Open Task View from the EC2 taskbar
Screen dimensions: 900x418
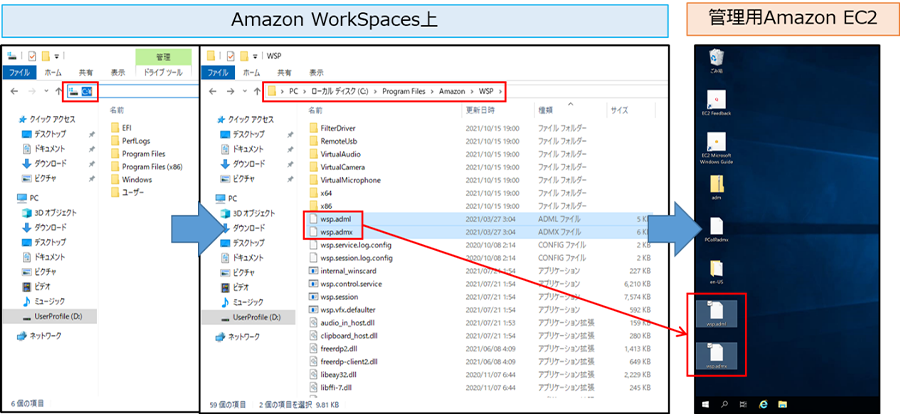(743, 404)
